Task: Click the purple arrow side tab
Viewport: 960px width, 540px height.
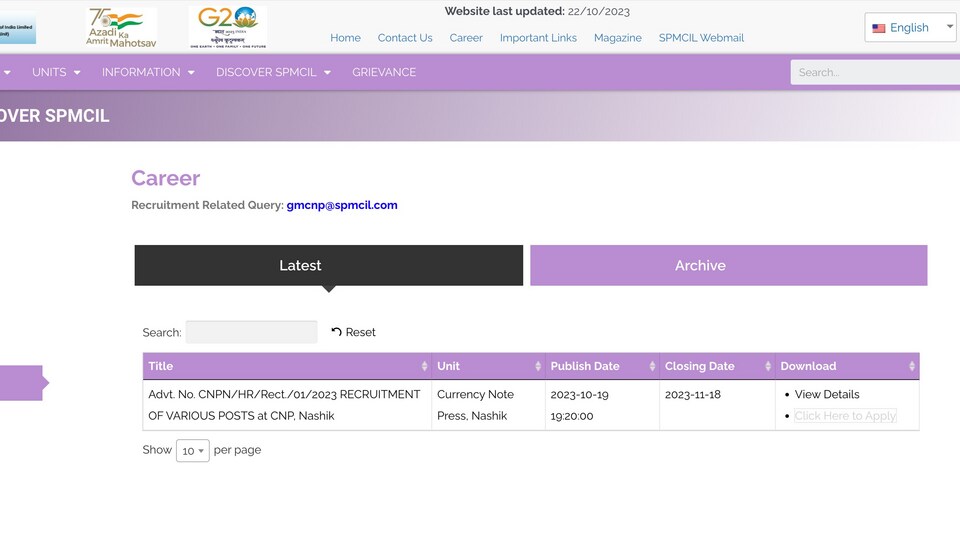Action: (24, 383)
